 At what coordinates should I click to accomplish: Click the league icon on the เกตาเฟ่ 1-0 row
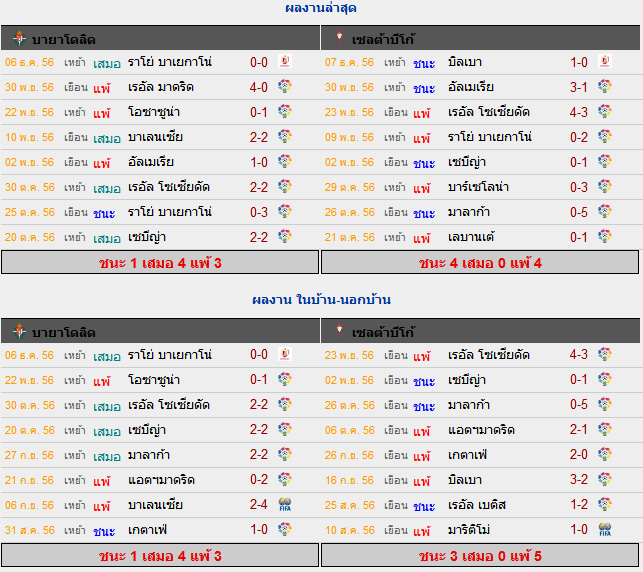pyautogui.click(x=285, y=529)
